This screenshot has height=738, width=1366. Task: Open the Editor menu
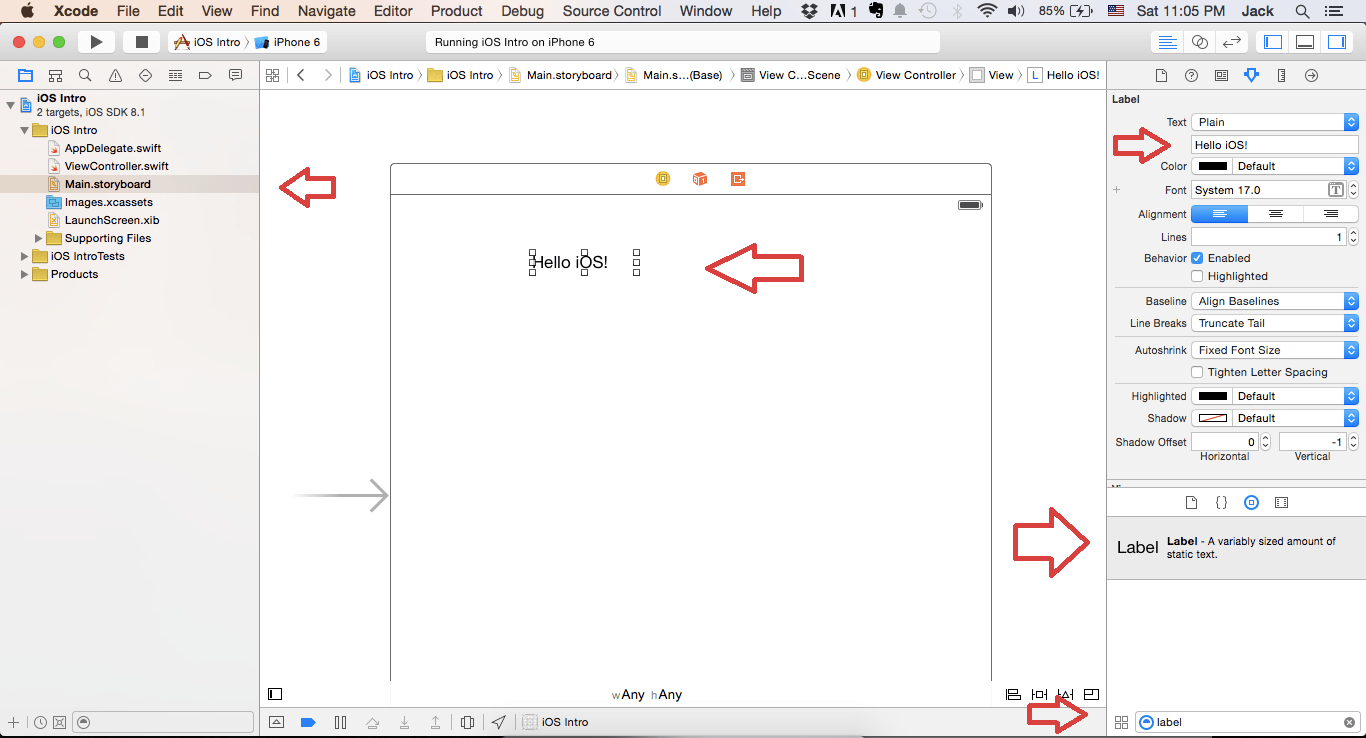coord(393,11)
